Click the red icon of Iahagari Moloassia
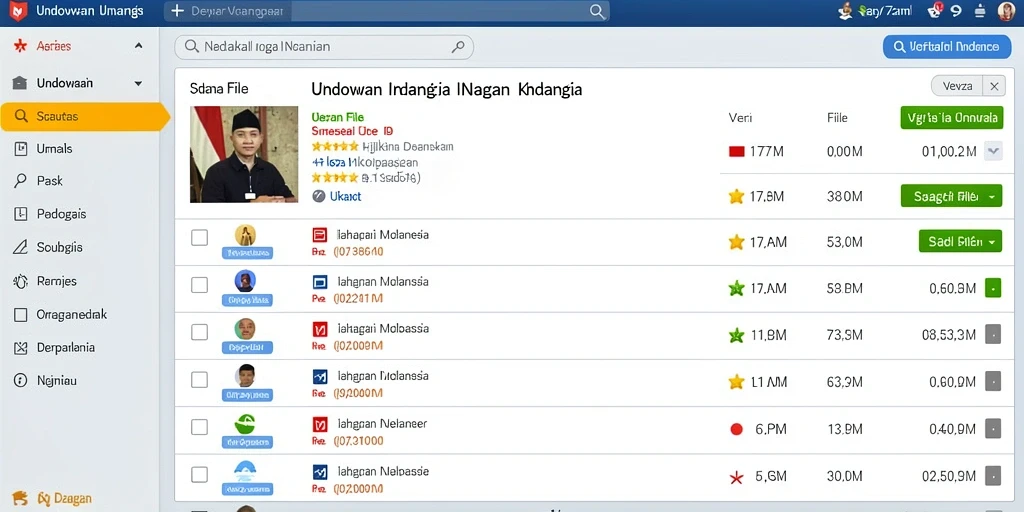1024x512 pixels. point(319,329)
